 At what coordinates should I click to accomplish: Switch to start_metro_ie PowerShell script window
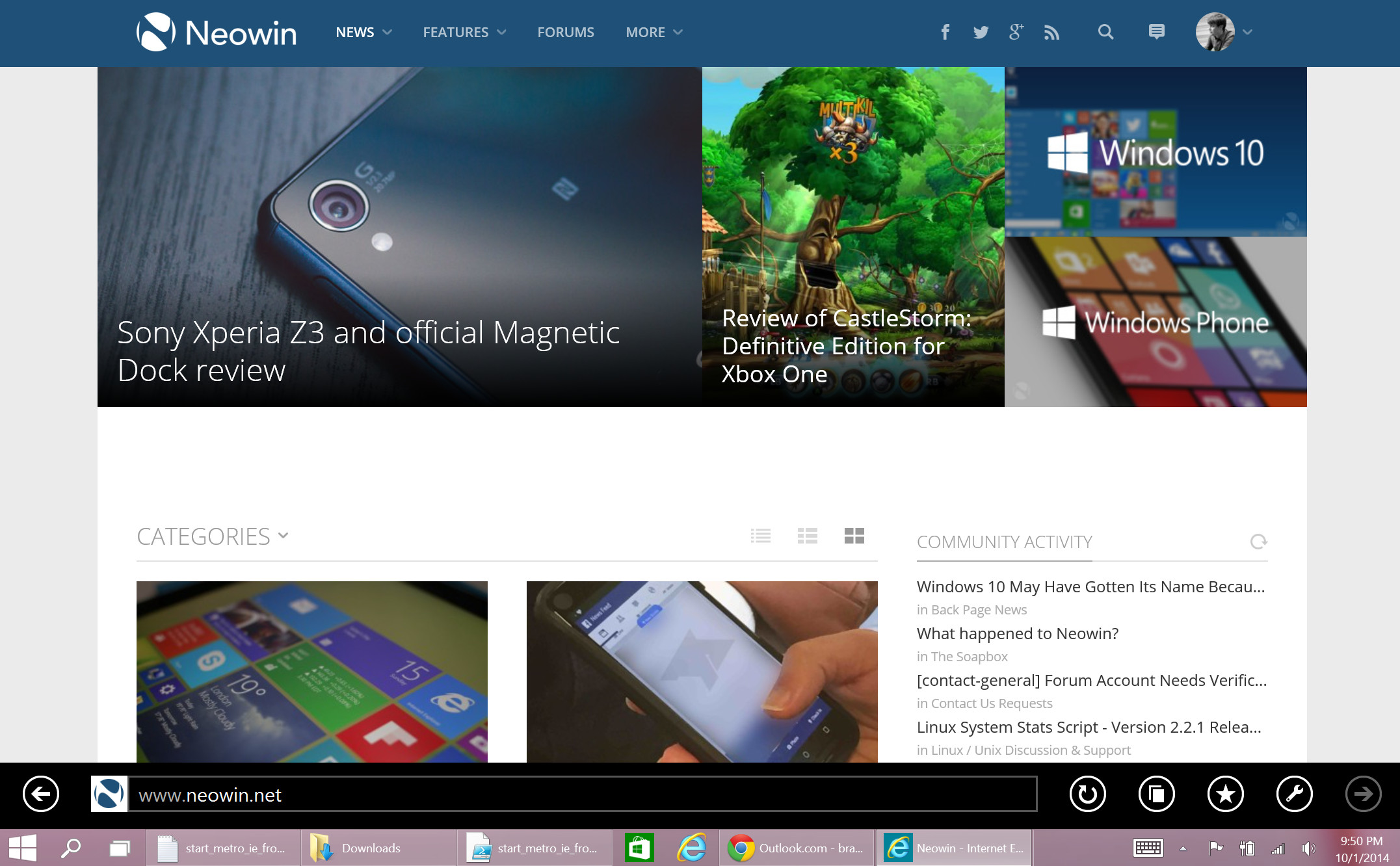[535, 848]
